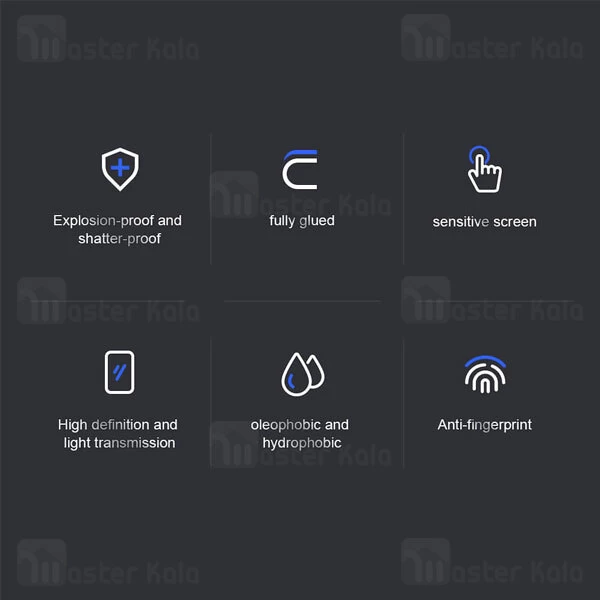Click the Master Kala watermark at bottom left
Image resolution: width=600 pixels, height=600 pixels.
tap(108, 562)
